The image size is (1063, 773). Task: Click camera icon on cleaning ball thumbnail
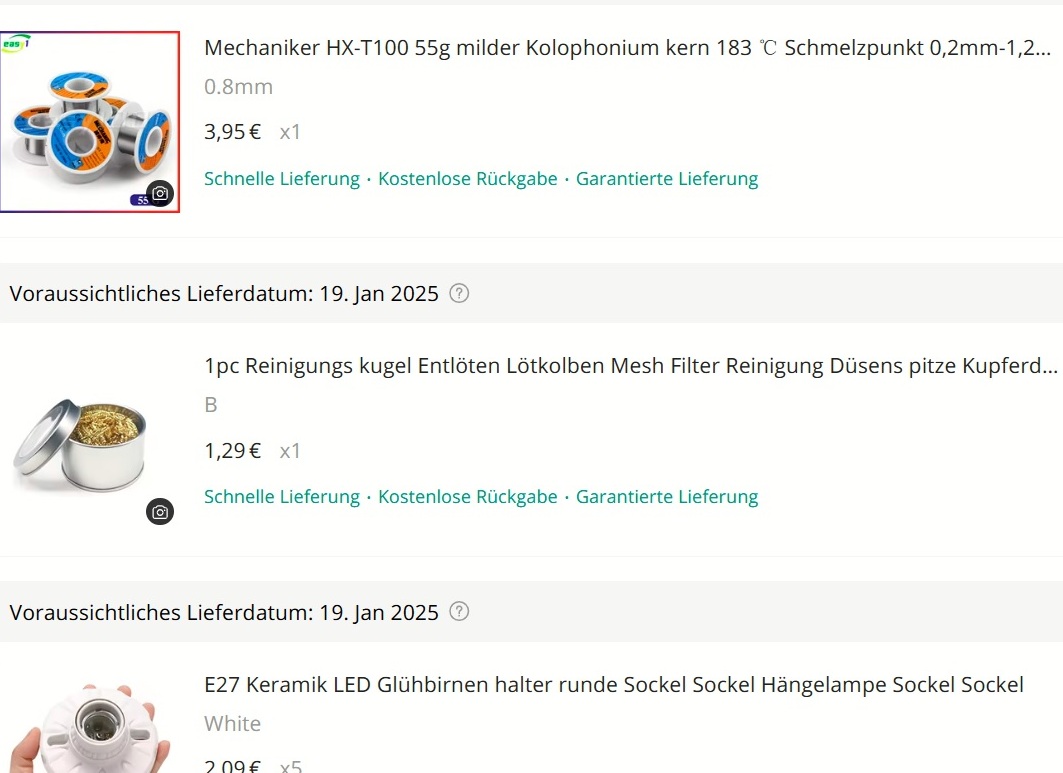pos(160,512)
